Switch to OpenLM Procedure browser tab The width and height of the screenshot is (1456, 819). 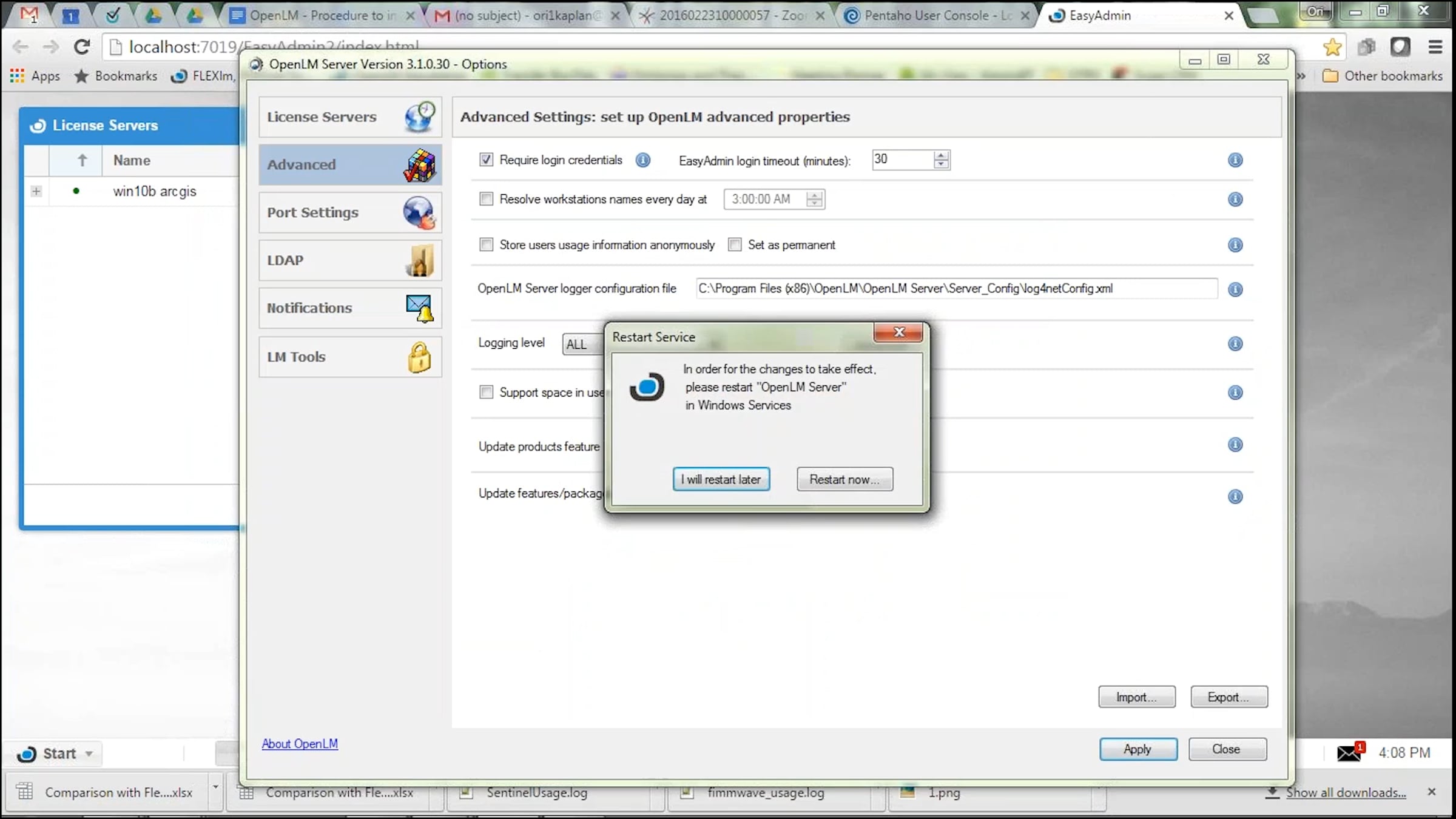click(x=322, y=16)
